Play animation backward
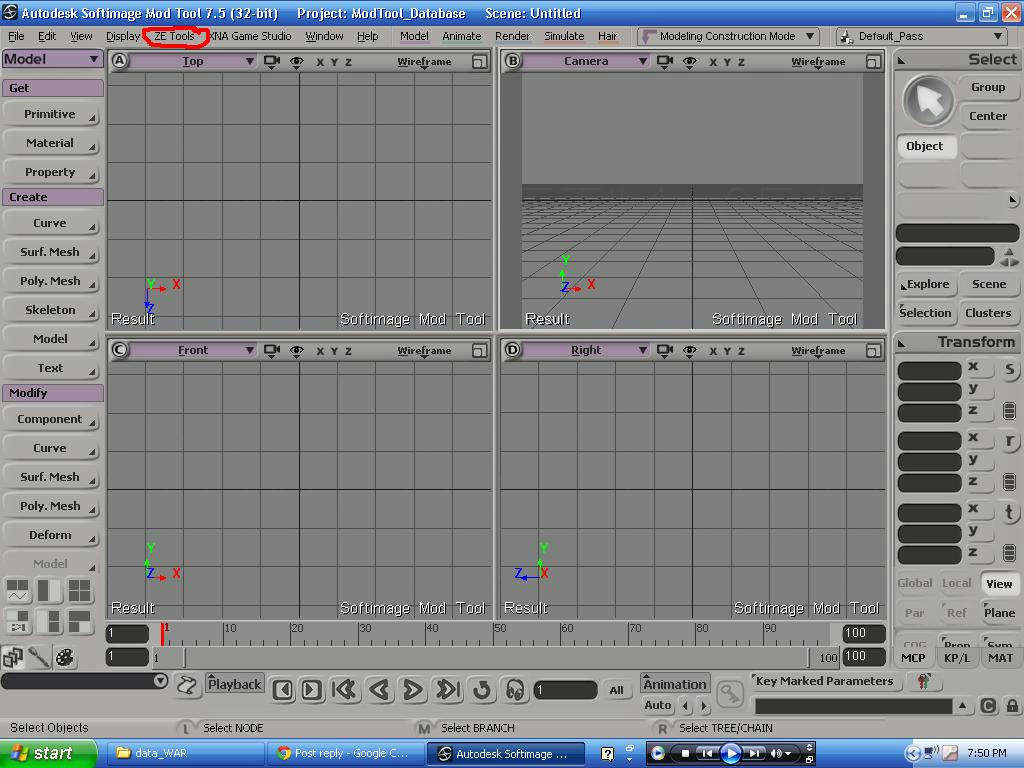 pyautogui.click(x=379, y=690)
